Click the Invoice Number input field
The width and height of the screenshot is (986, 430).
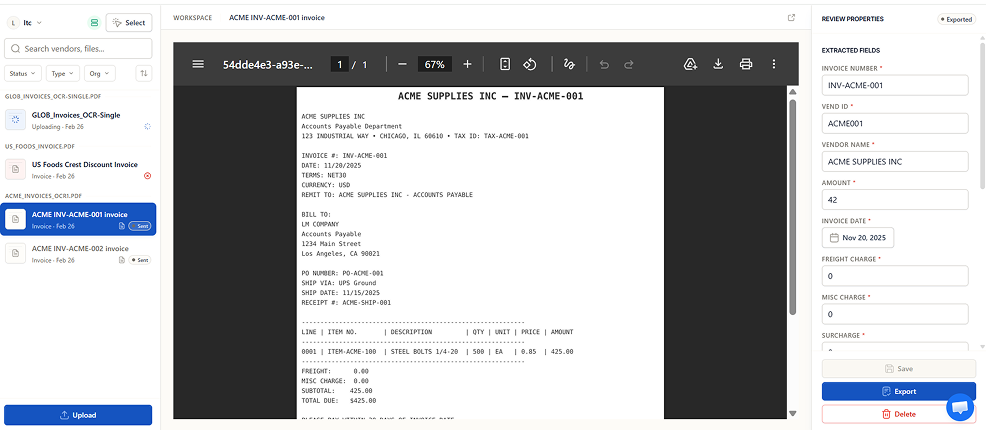895,86
